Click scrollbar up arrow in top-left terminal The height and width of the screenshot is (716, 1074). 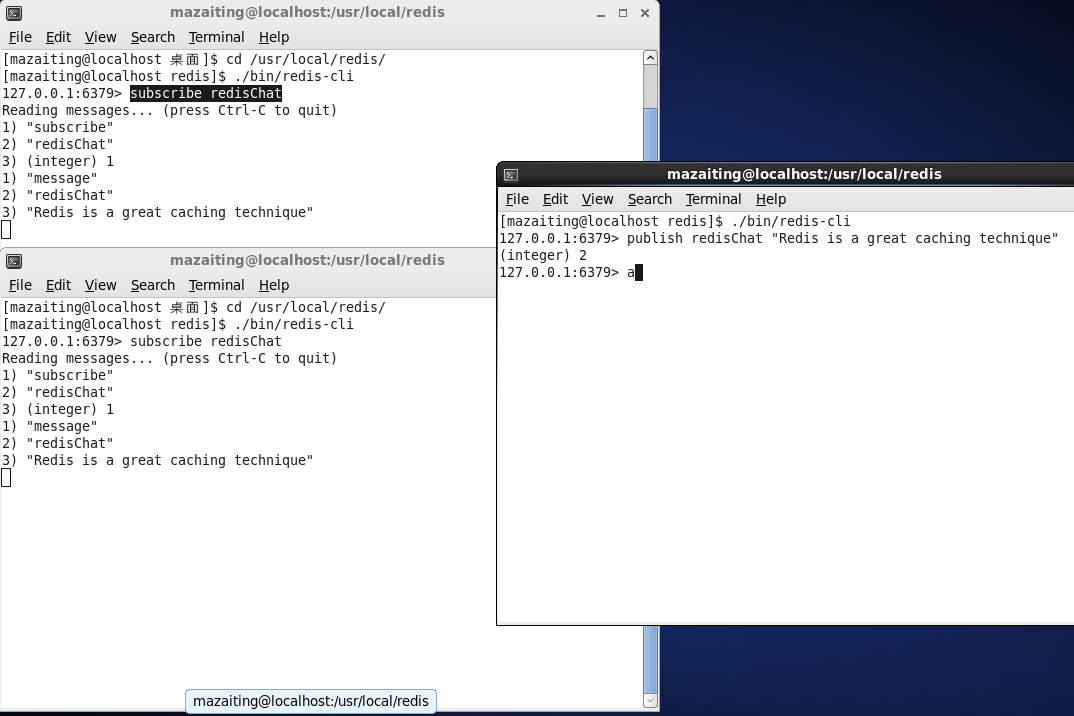[651, 58]
